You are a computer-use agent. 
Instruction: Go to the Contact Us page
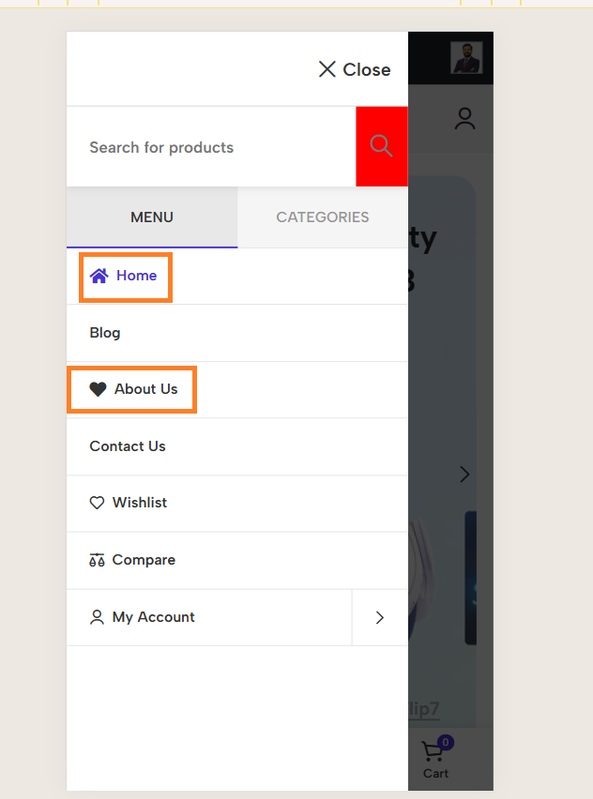127,446
